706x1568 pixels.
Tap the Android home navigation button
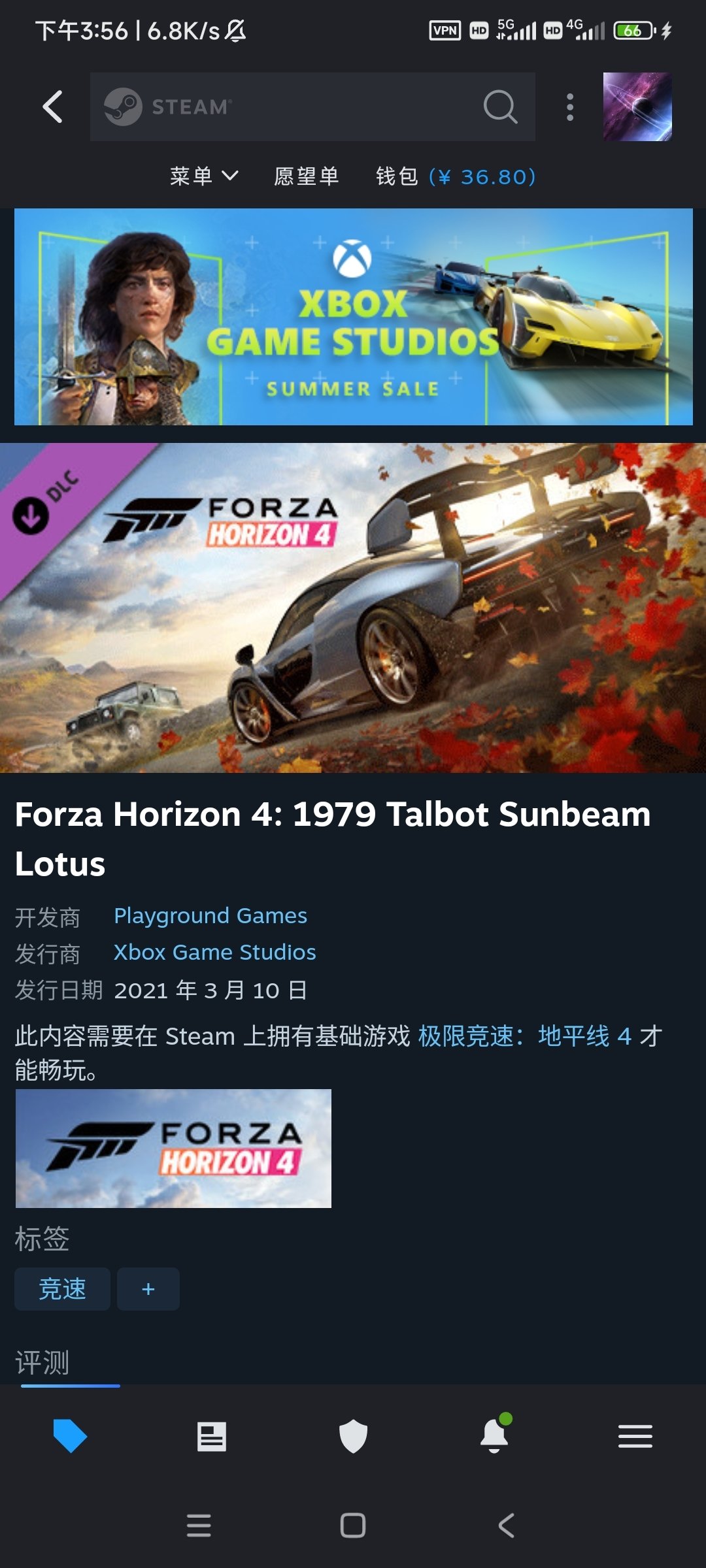tap(353, 1526)
